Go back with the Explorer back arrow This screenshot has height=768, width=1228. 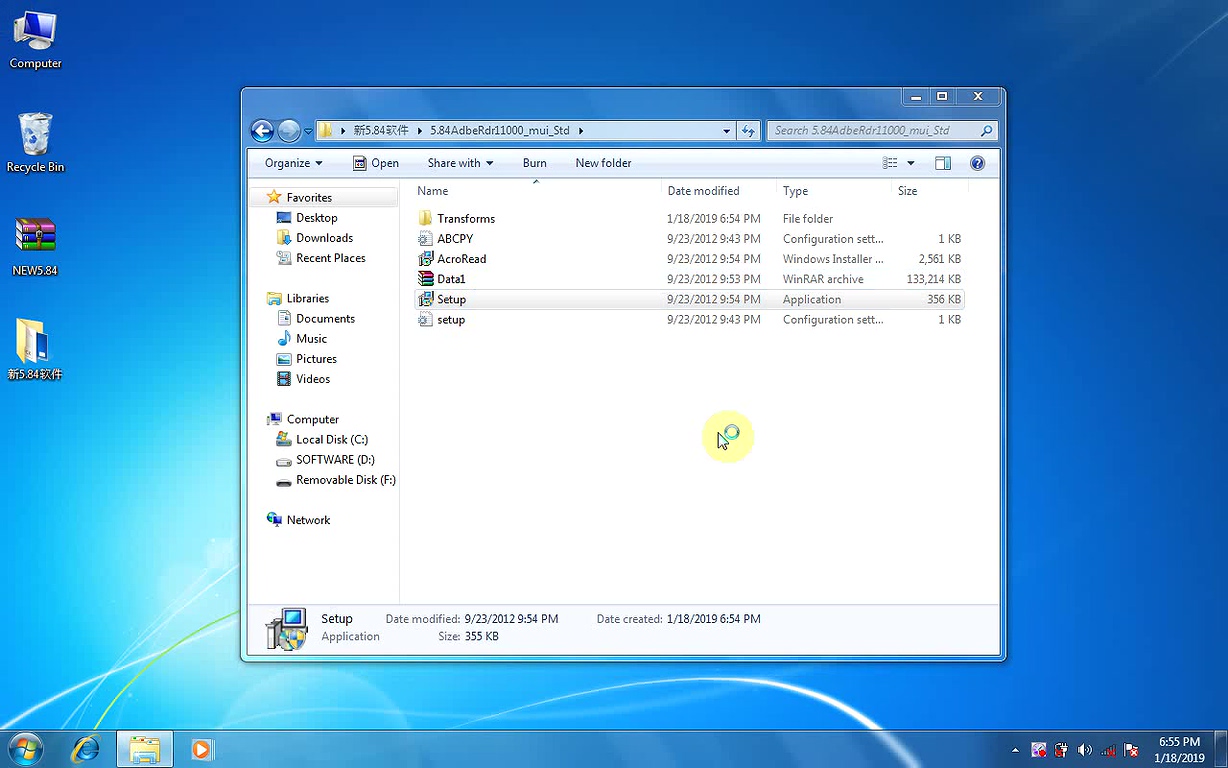coord(262,130)
